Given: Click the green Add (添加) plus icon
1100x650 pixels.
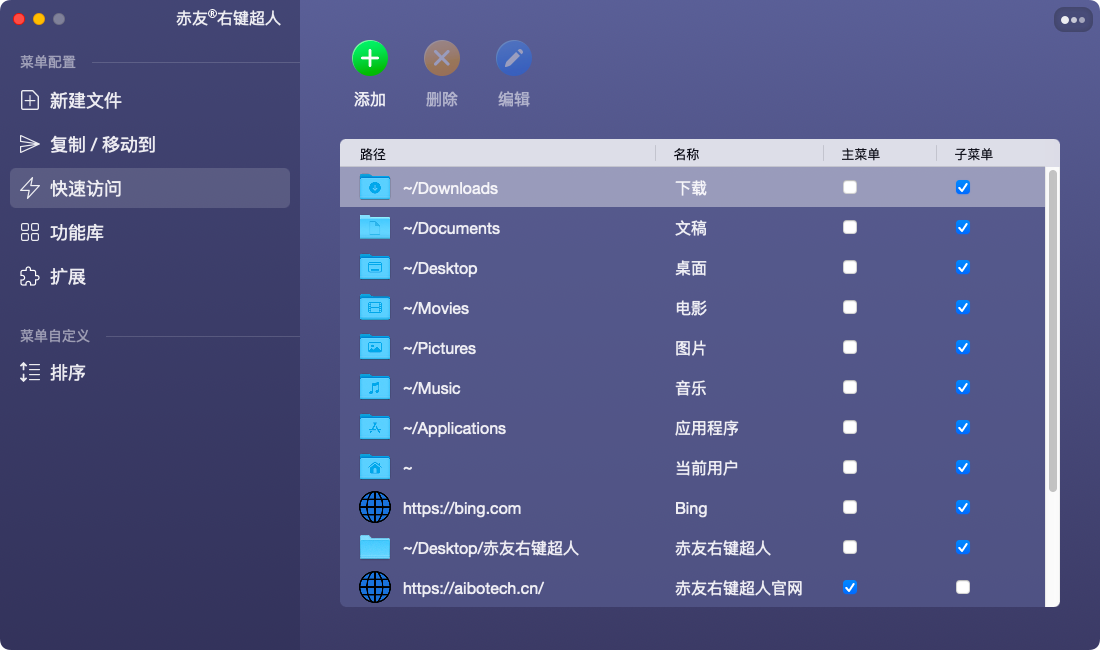Looking at the screenshot, I should click(370, 58).
